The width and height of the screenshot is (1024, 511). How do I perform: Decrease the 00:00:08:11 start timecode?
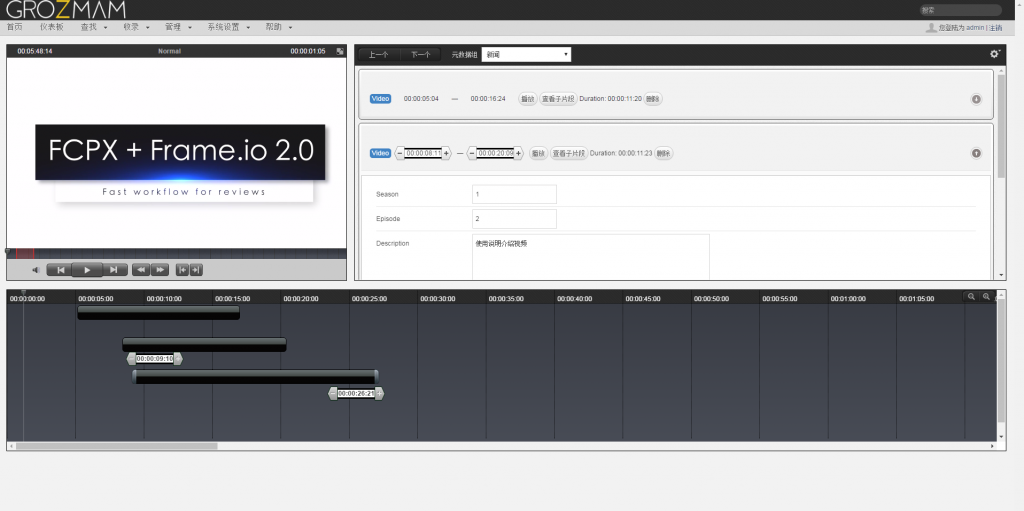400,154
